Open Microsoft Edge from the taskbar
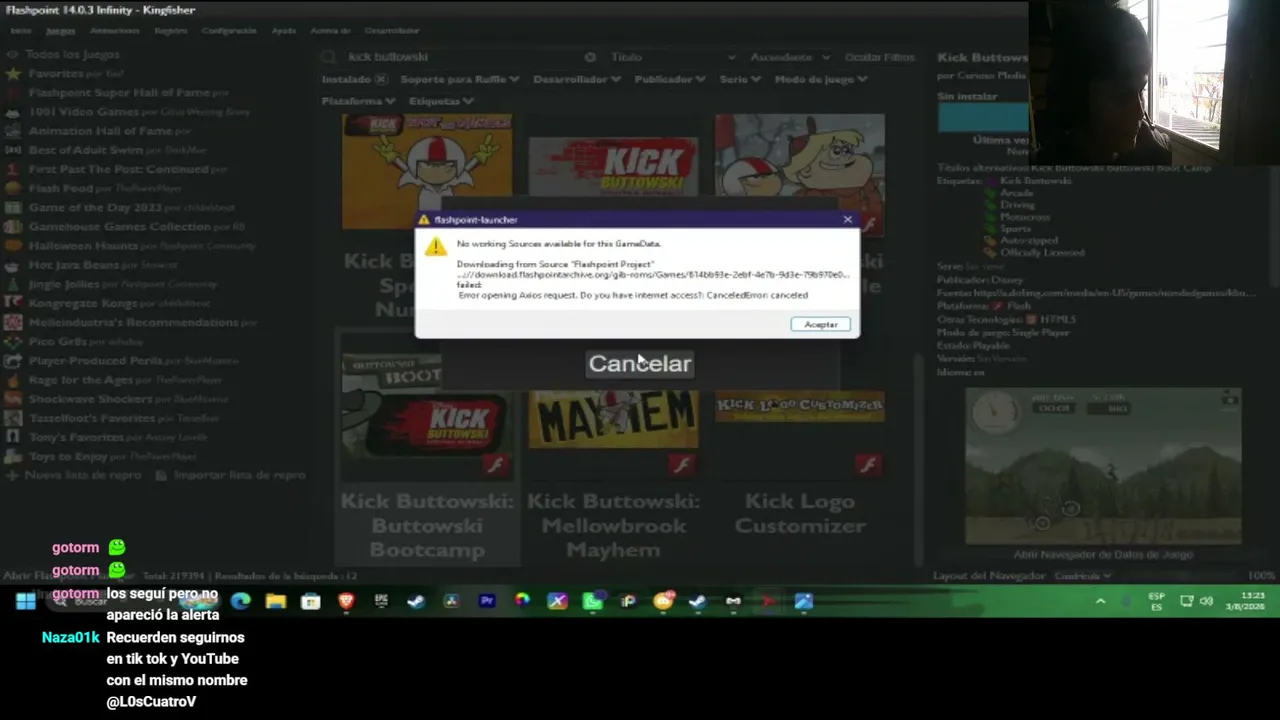 [240, 601]
